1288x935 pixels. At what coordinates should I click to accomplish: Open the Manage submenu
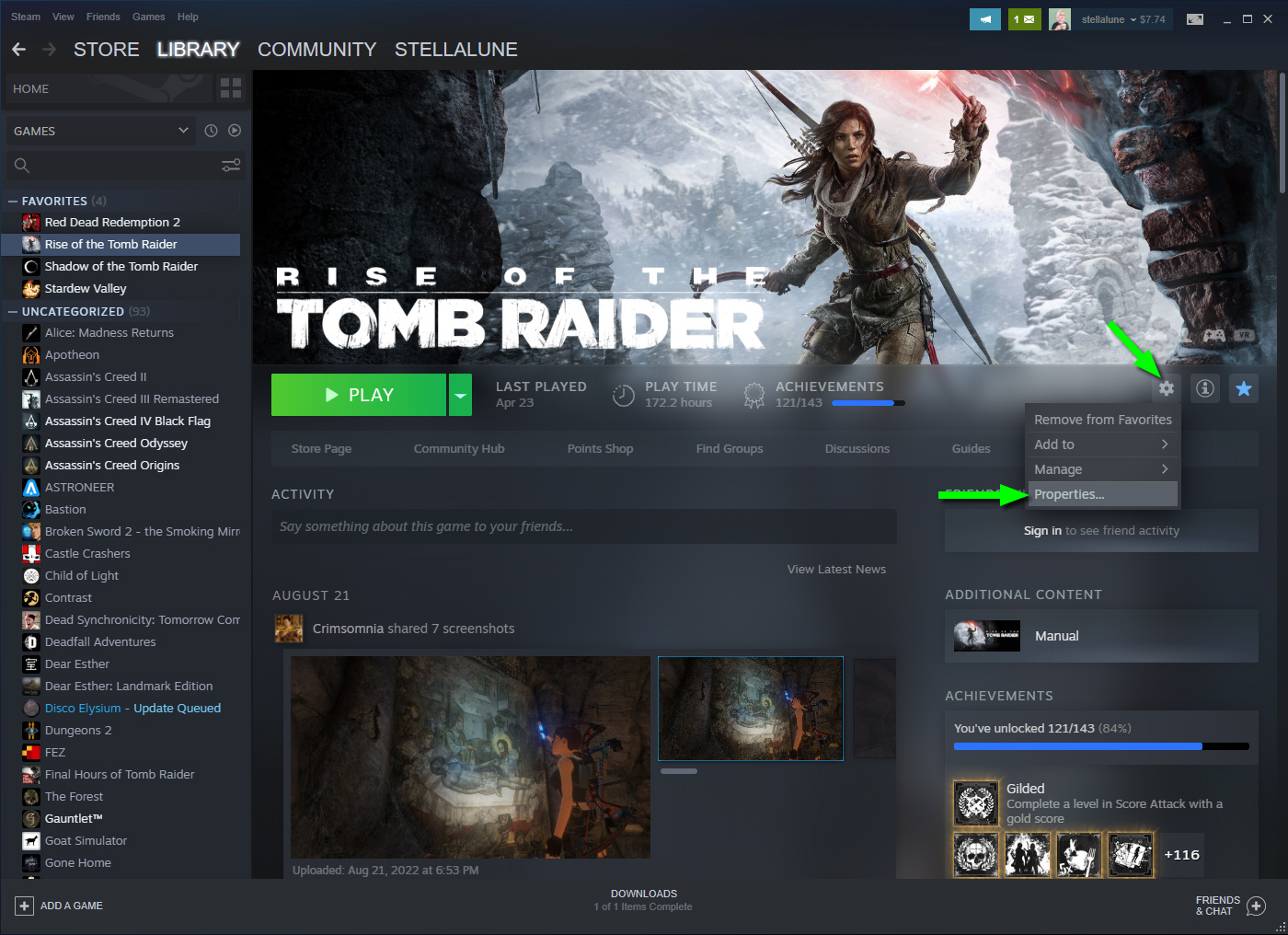pyautogui.click(x=1101, y=469)
